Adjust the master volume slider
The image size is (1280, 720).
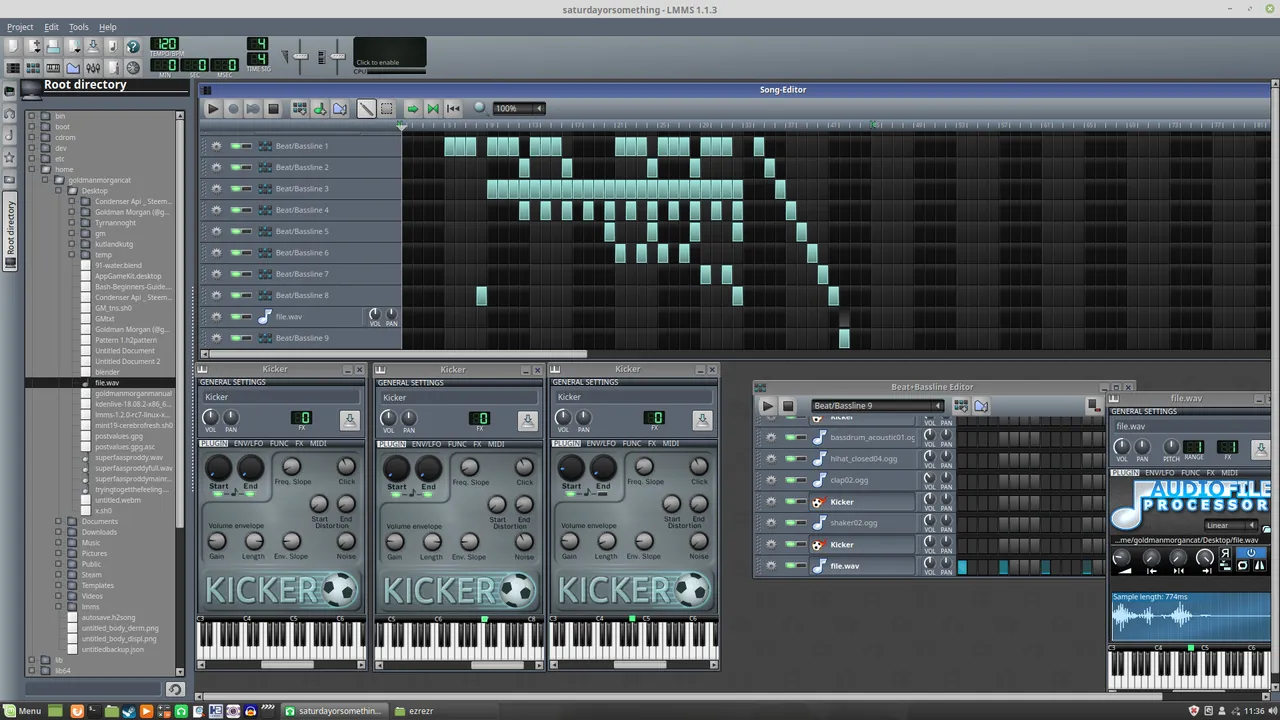point(300,56)
